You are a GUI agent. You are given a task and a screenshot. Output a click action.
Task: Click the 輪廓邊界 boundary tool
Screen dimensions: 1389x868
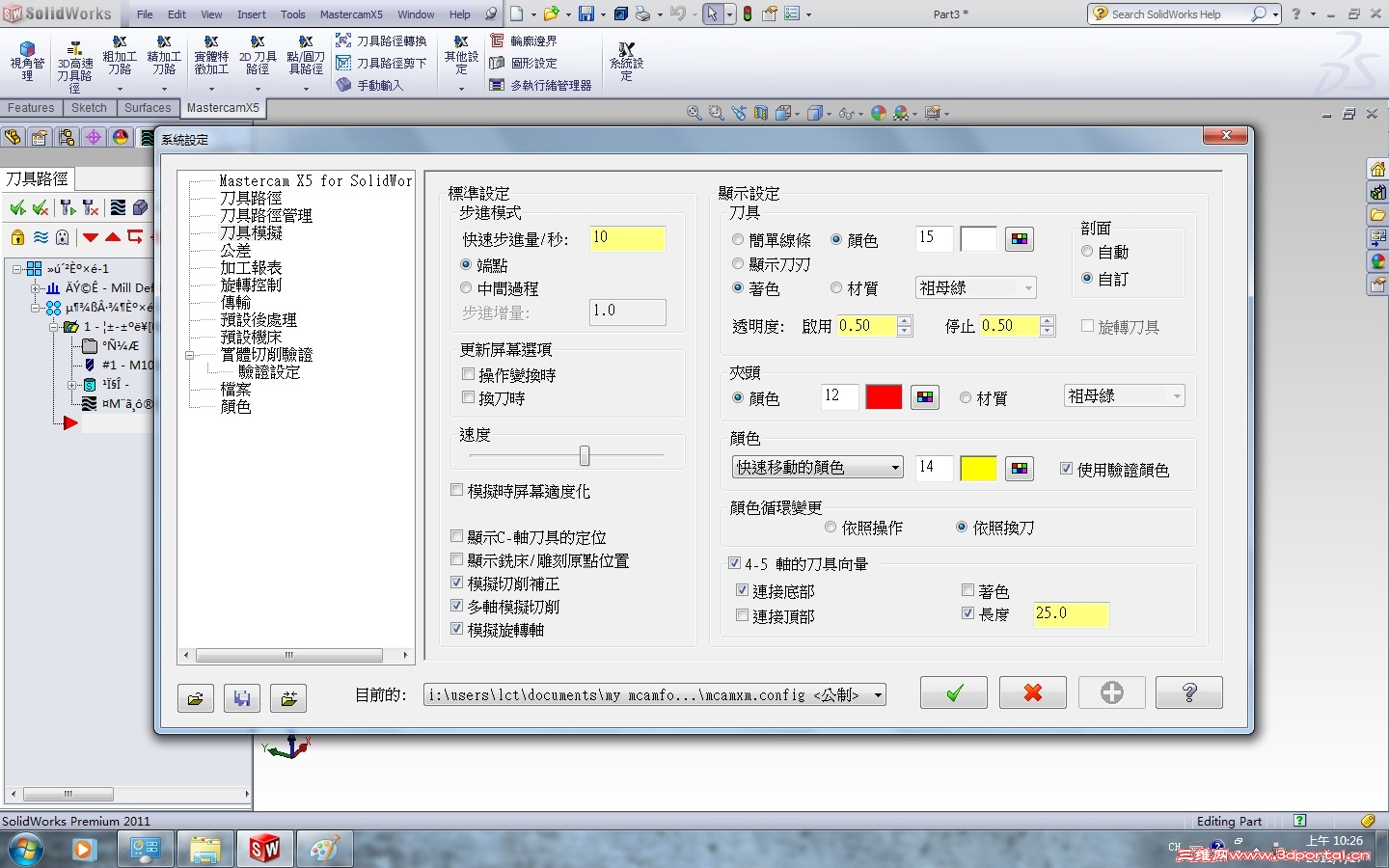point(524,41)
